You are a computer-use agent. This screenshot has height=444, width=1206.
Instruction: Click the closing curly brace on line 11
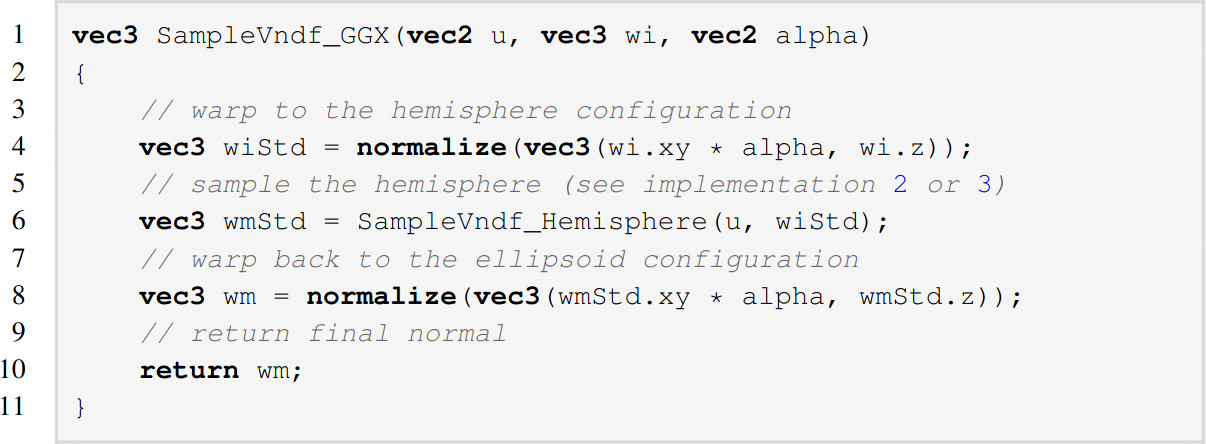pyautogui.click(x=79, y=408)
